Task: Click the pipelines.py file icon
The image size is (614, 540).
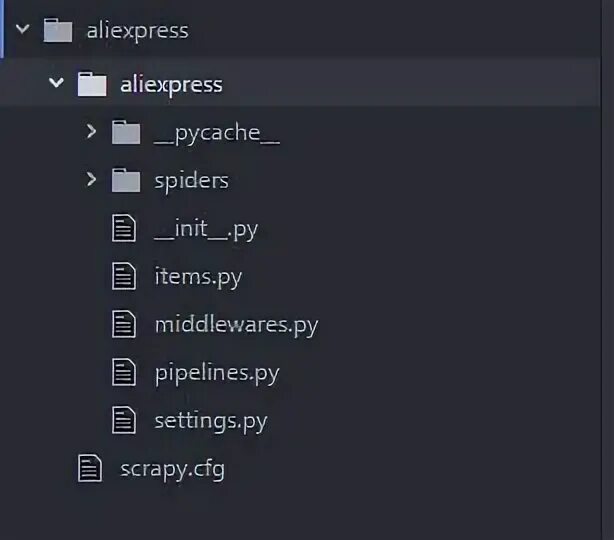Action: click(x=124, y=372)
